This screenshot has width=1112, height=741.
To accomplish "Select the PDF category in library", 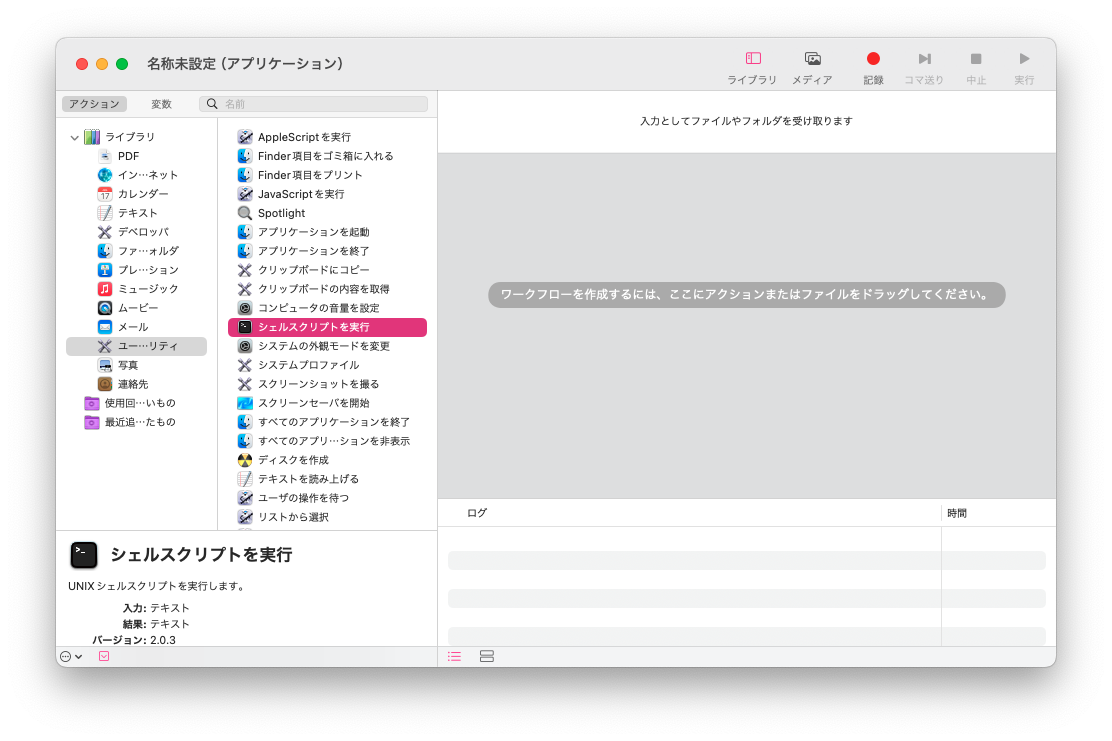I will 128,156.
